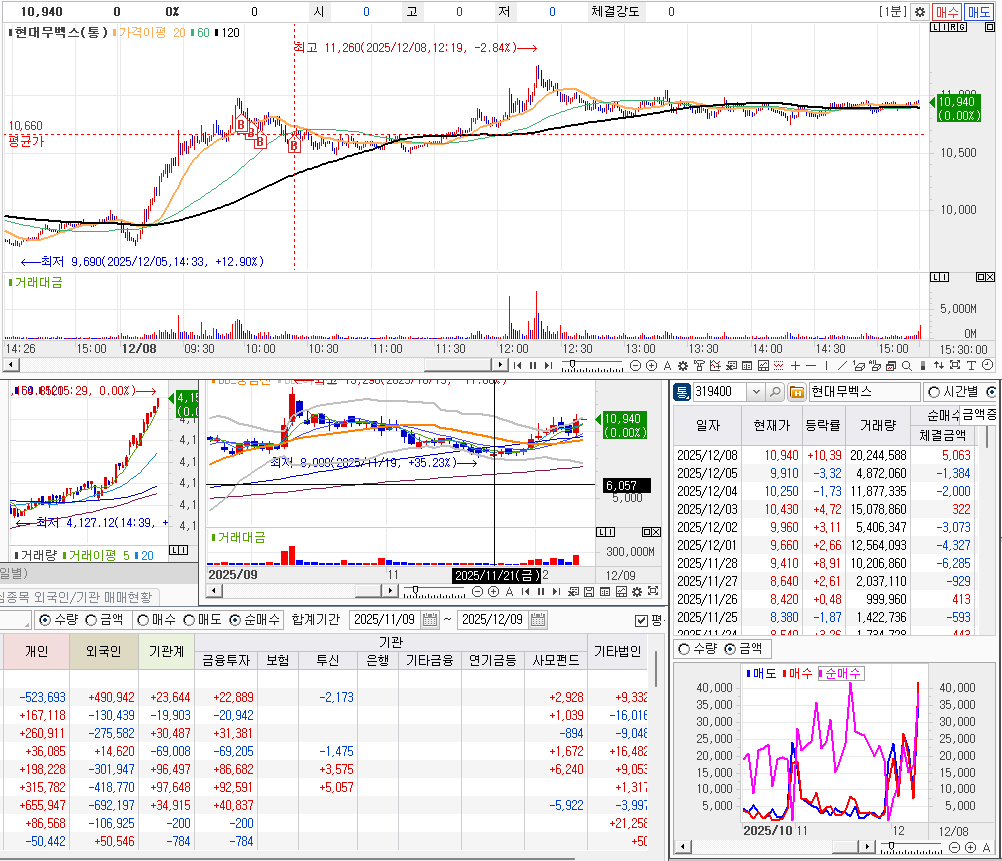Click the paint roller style icon
The image size is (1002, 861).
click(699, 366)
